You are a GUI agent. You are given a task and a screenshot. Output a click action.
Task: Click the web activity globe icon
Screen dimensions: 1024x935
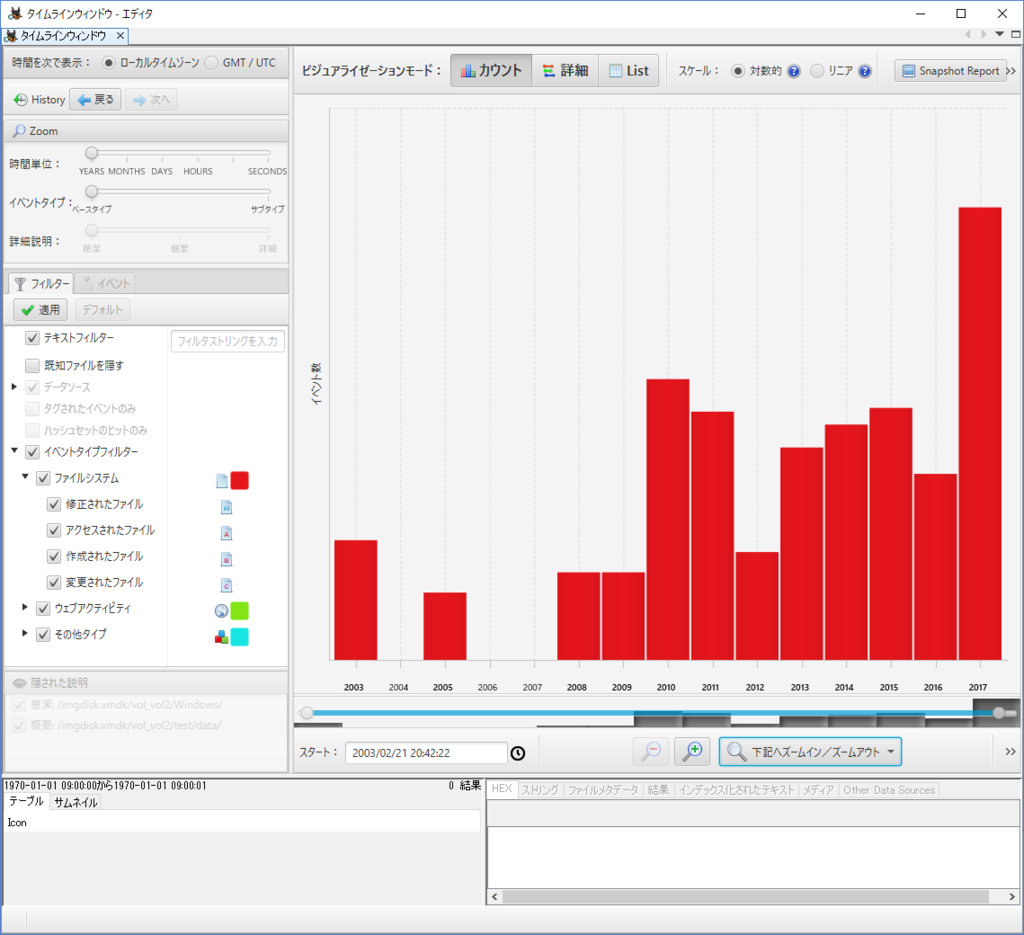221,611
